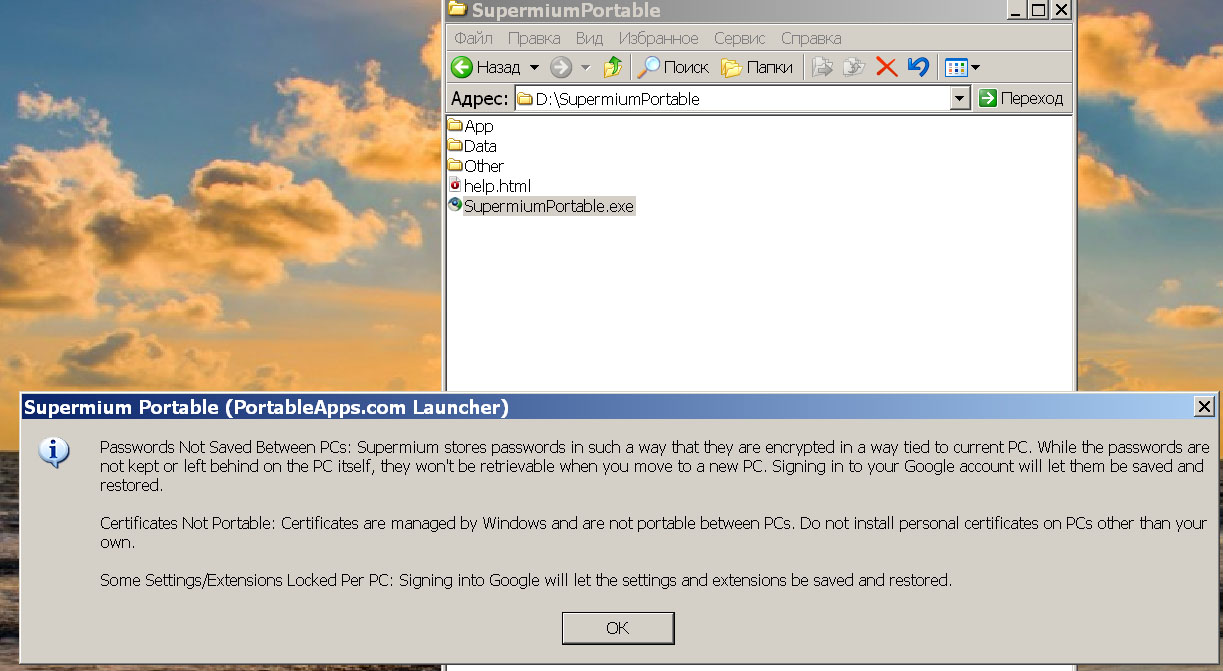
Task: Open the Views dropdown button
Action: [962, 67]
